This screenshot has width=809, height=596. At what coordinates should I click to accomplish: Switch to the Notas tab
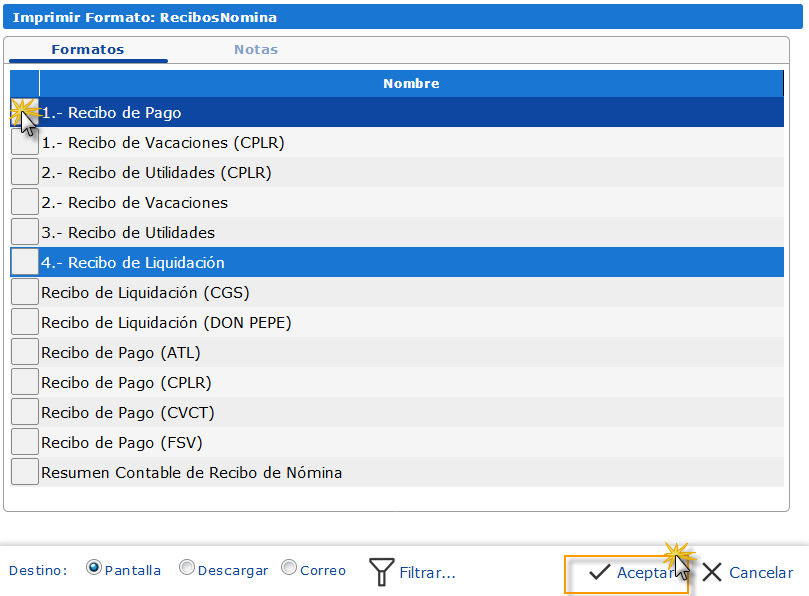click(x=255, y=48)
